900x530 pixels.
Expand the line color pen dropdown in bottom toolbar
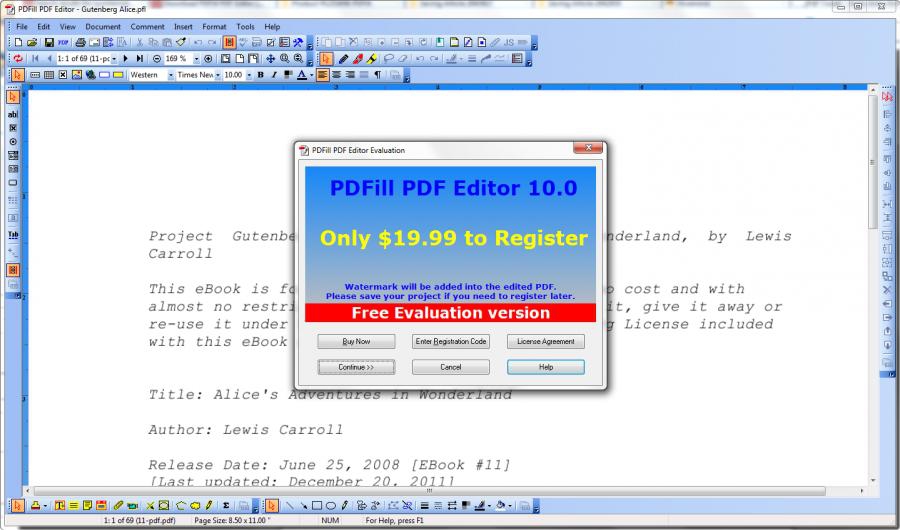tap(490, 506)
